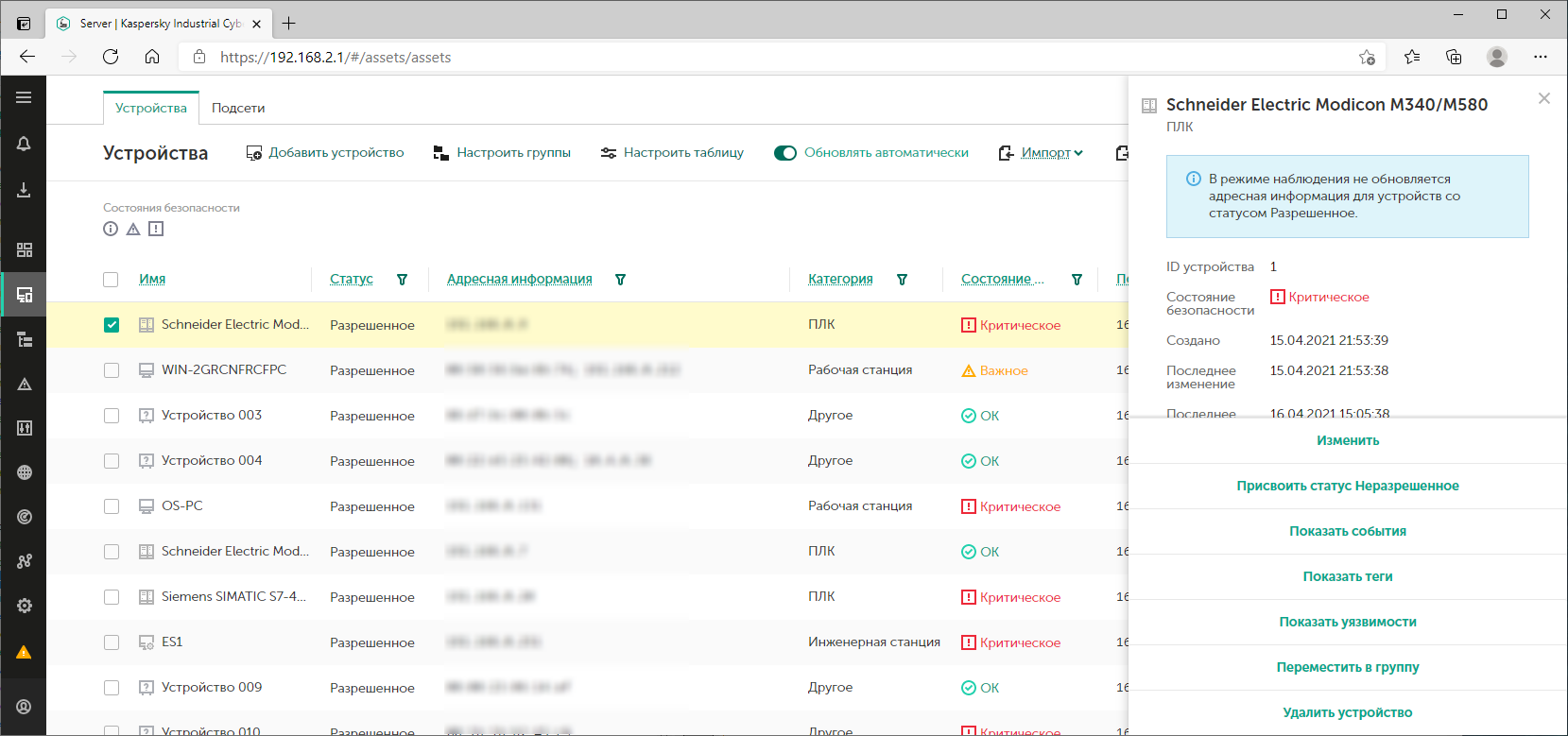
Task: Select the Устройства tab
Action: (151, 109)
